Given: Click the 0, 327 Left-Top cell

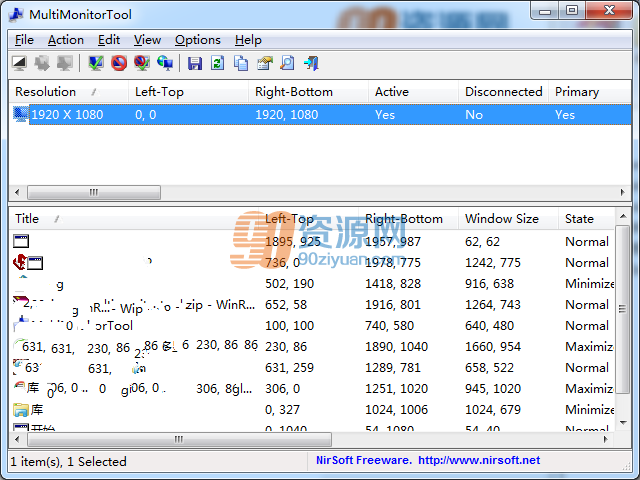Looking at the screenshot, I should [282, 410].
